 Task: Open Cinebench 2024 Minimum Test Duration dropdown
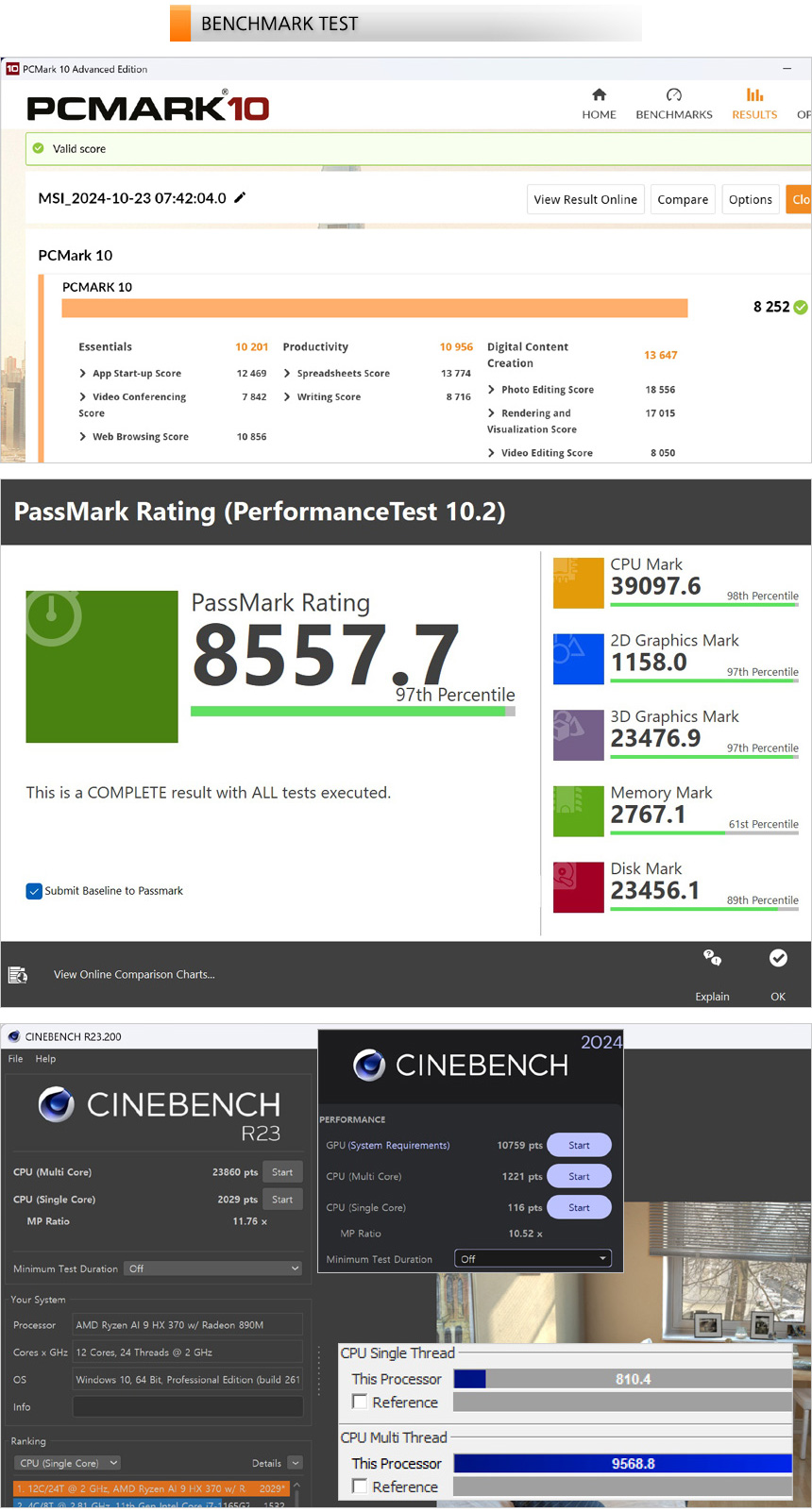(x=533, y=1259)
